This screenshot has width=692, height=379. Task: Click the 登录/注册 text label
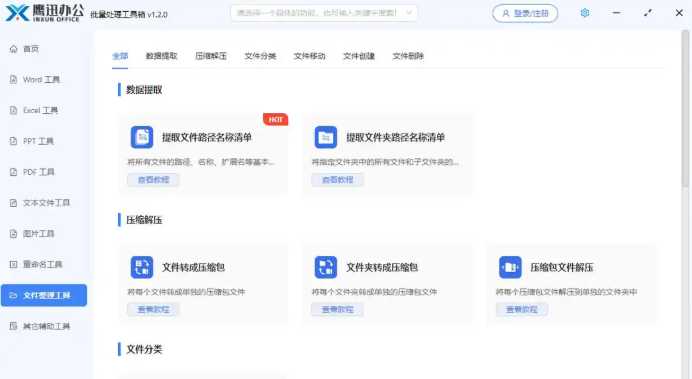click(x=531, y=14)
